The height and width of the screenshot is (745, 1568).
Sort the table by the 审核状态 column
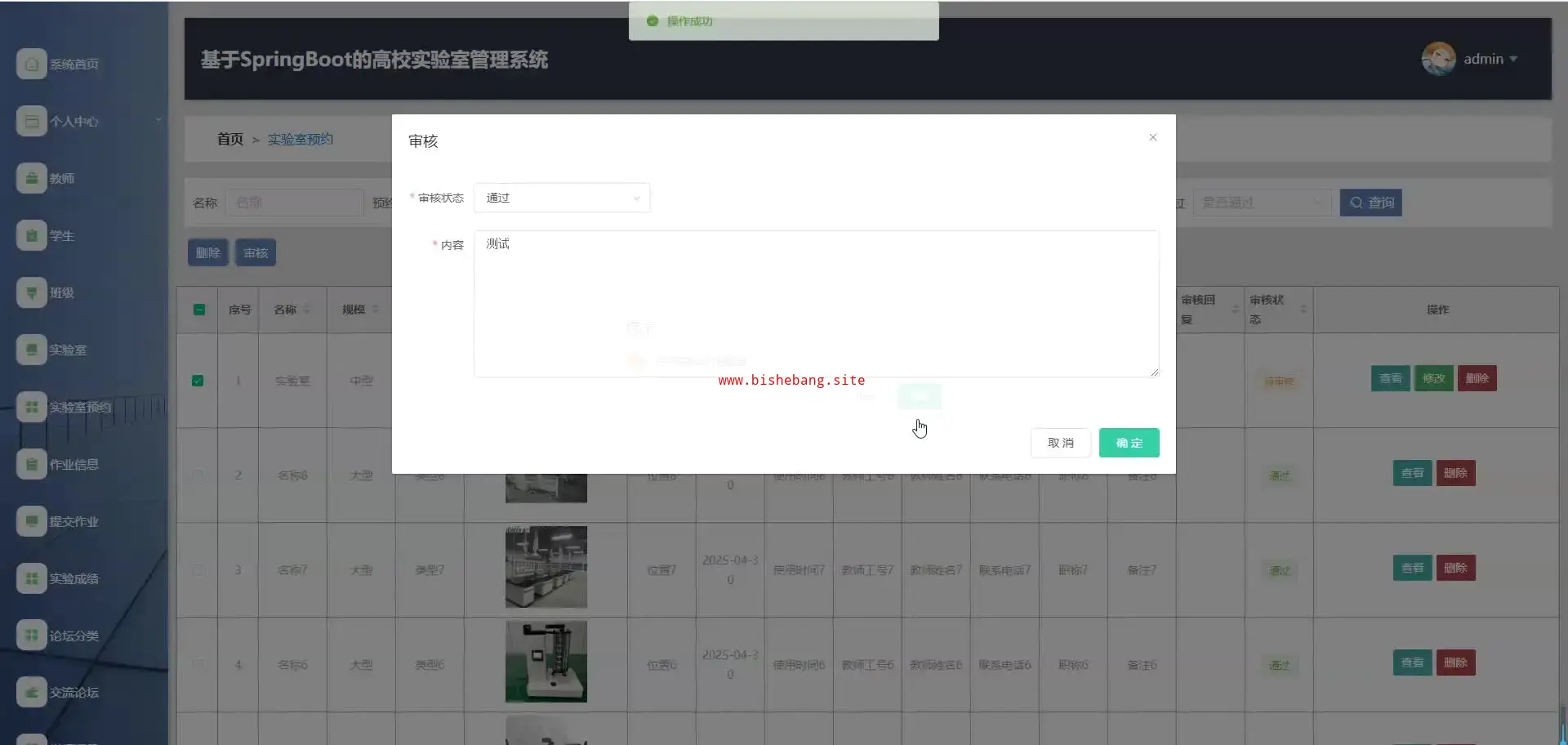[x=1303, y=310]
